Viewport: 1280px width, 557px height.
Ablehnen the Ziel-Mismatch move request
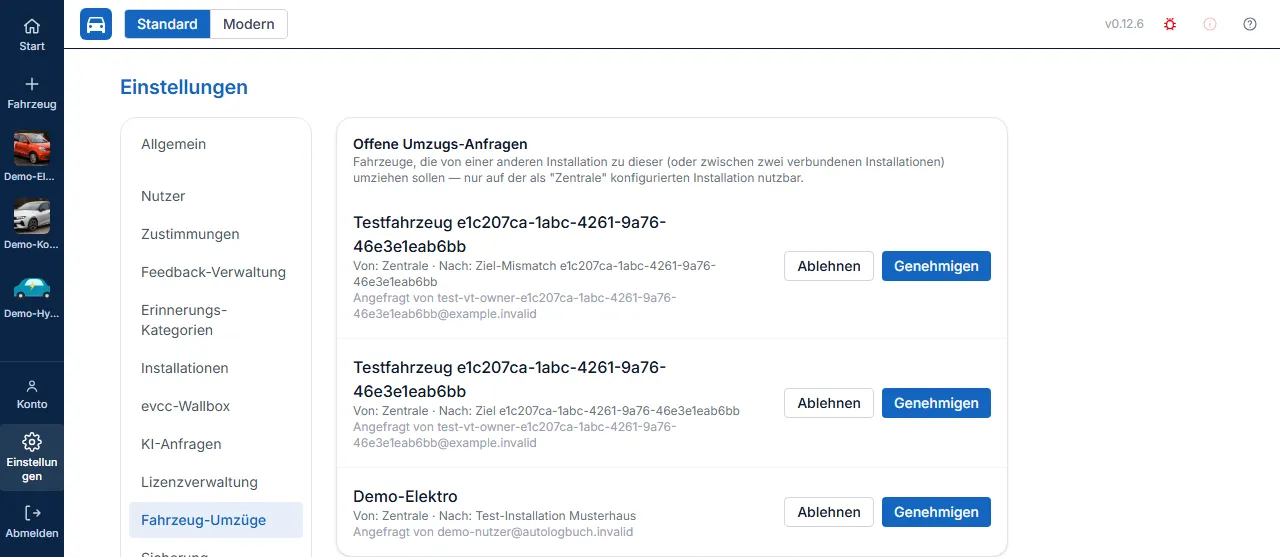pyautogui.click(x=829, y=266)
